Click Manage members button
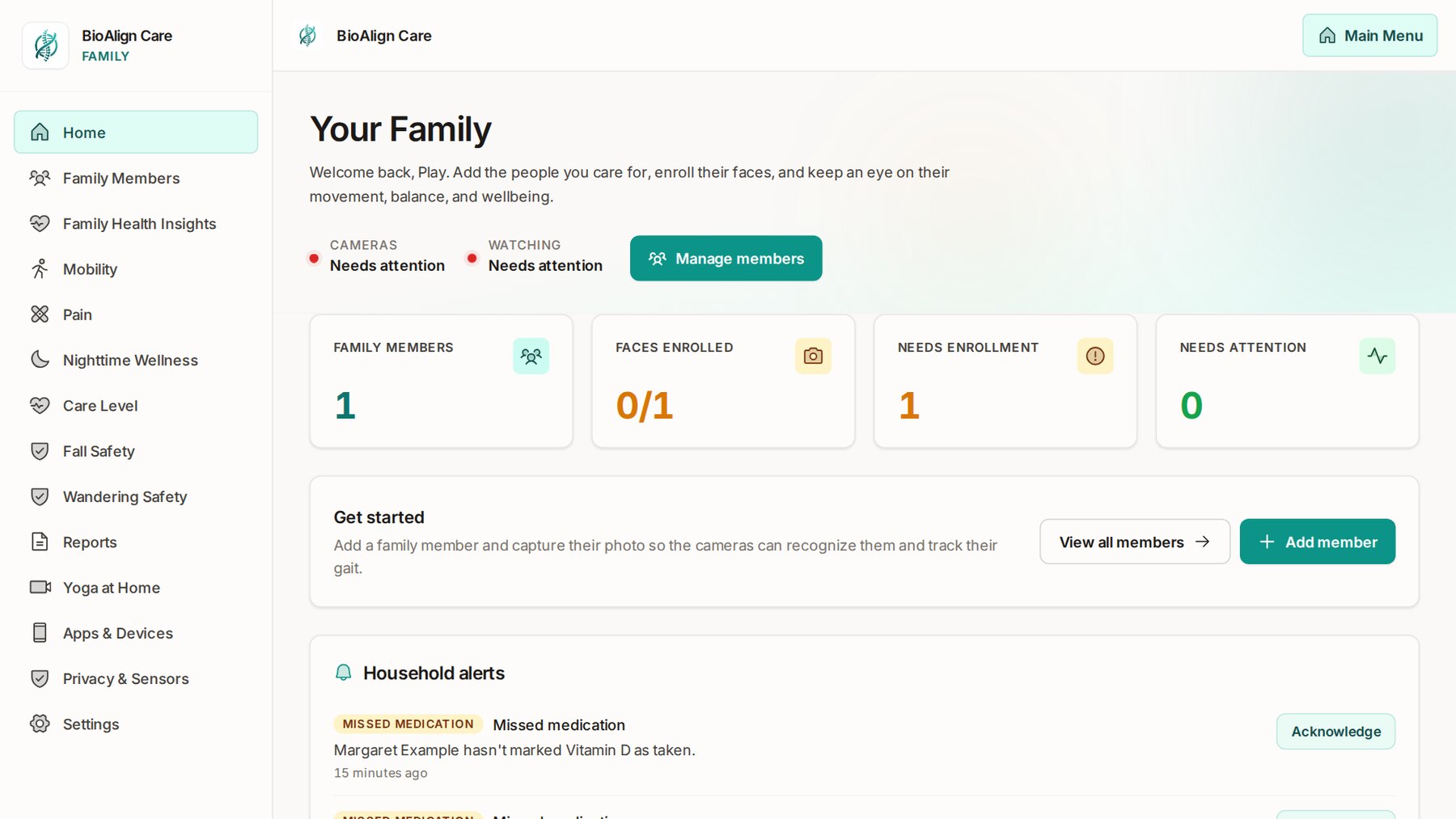 point(726,259)
